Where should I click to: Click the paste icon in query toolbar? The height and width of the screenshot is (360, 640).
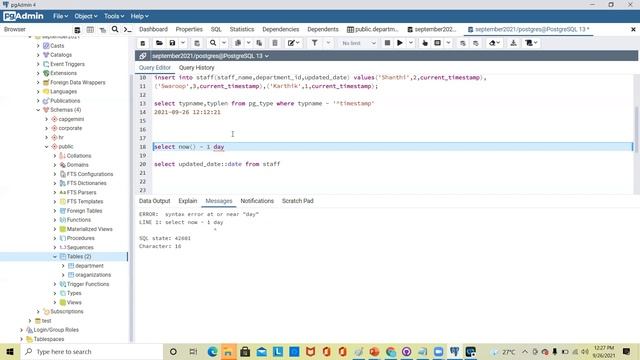259,43
